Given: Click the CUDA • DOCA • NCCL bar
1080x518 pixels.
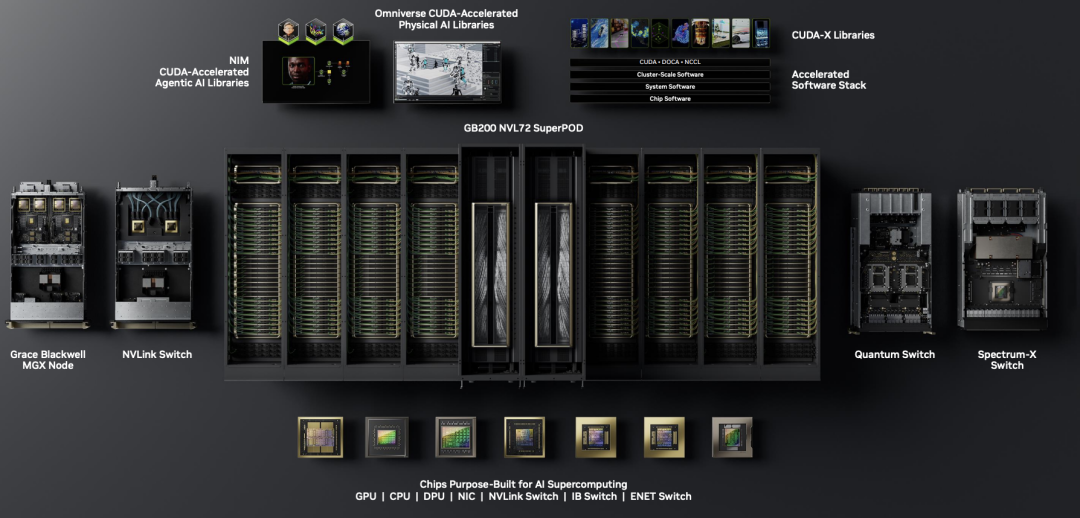Looking at the screenshot, I should click(670, 62).
